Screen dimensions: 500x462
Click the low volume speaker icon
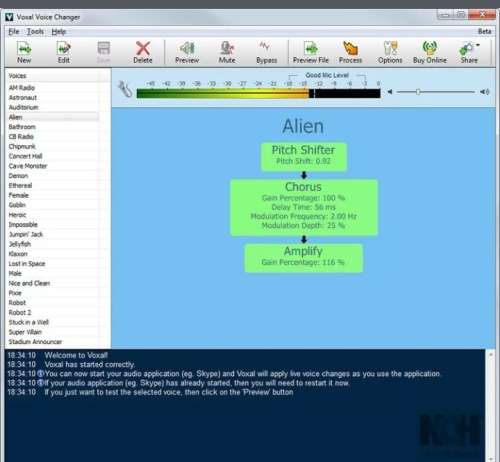390,92
